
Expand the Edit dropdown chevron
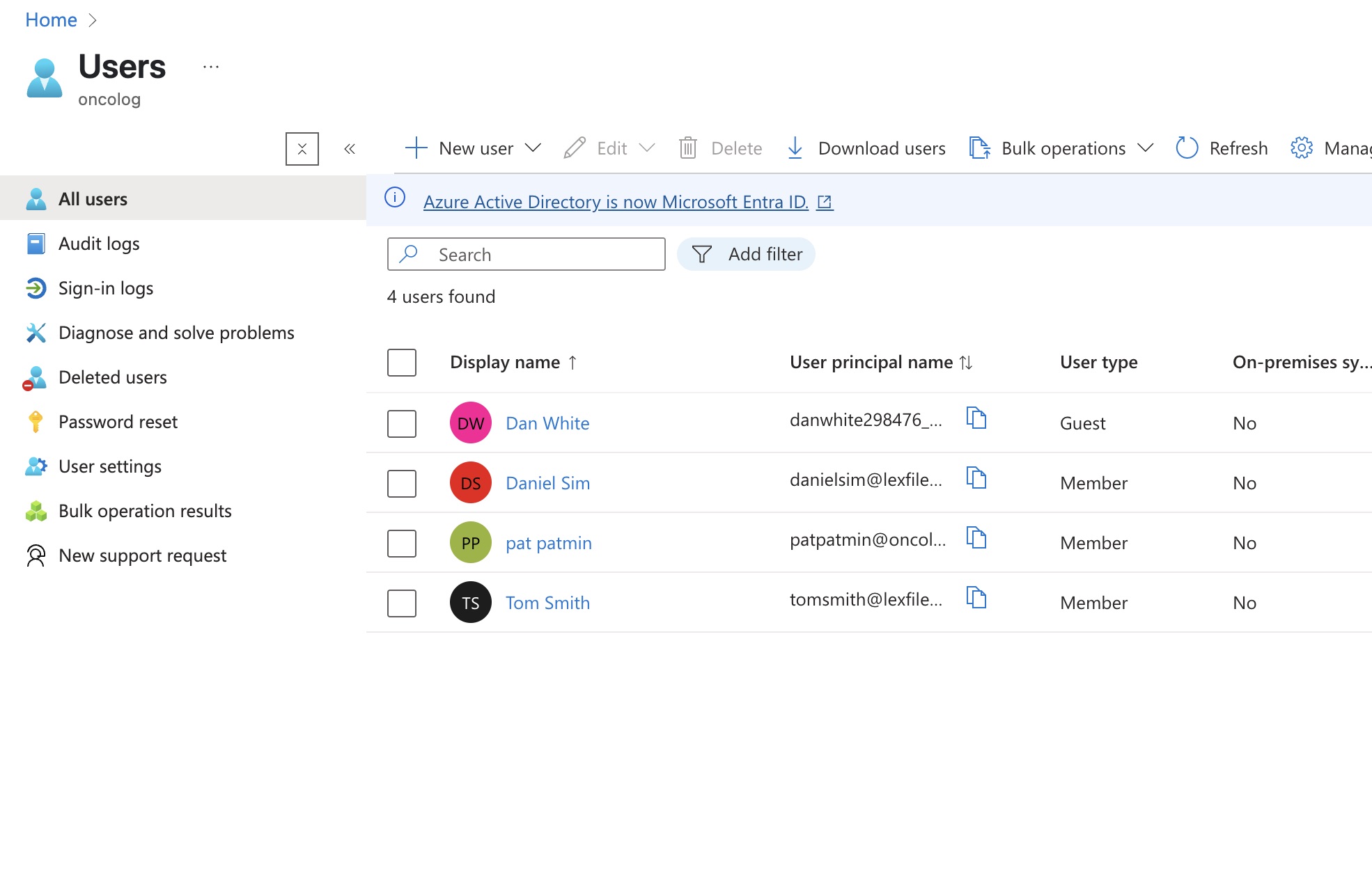click(x=647, y=148)
